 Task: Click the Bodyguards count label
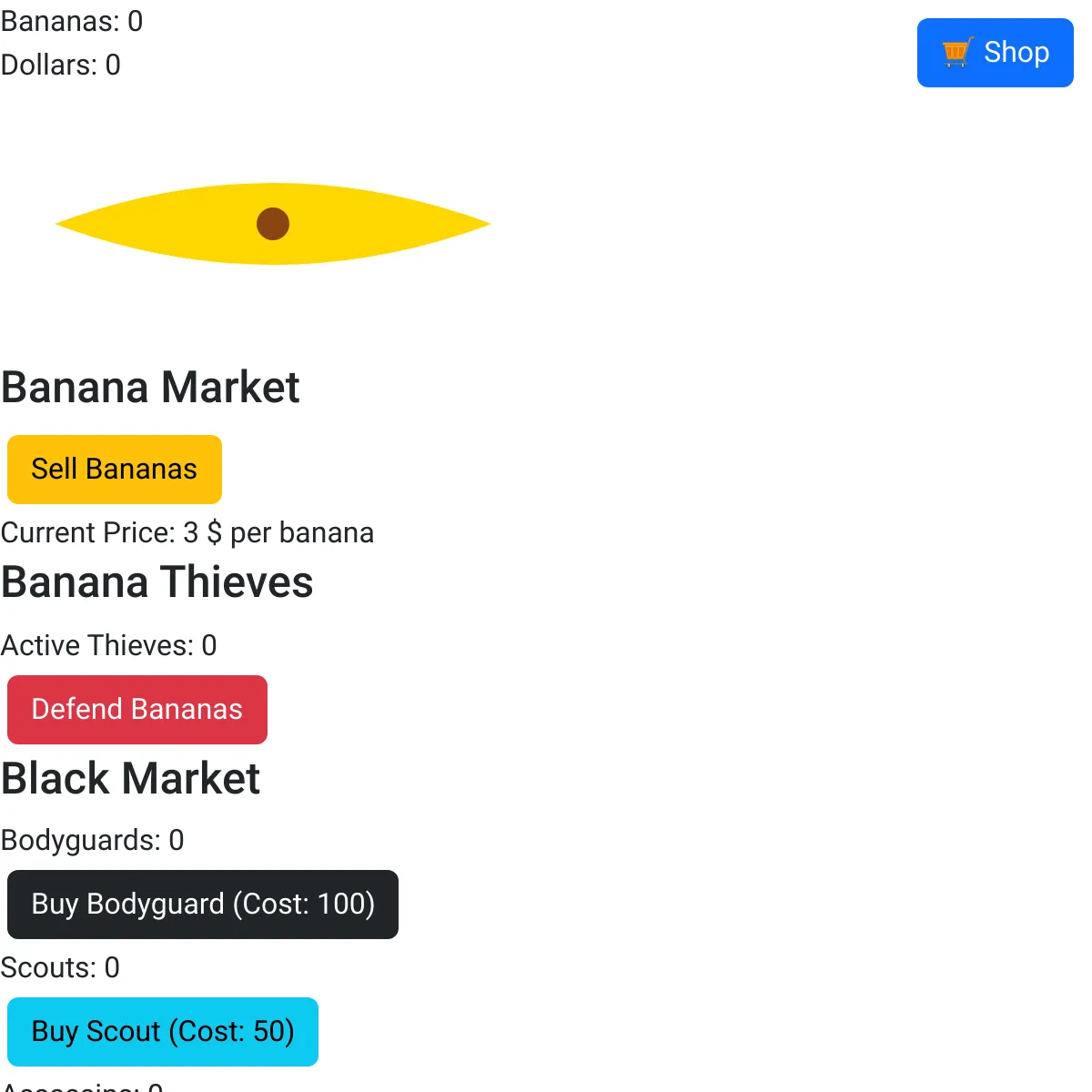[93, 840]
